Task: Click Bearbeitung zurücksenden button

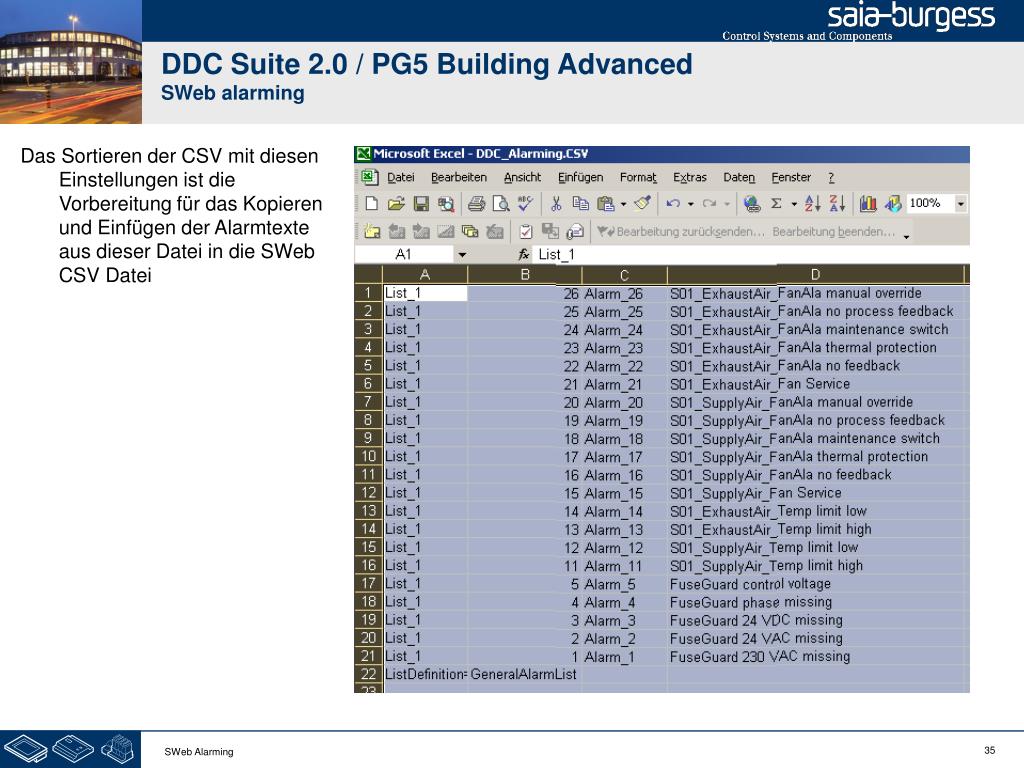Action: 680,231
